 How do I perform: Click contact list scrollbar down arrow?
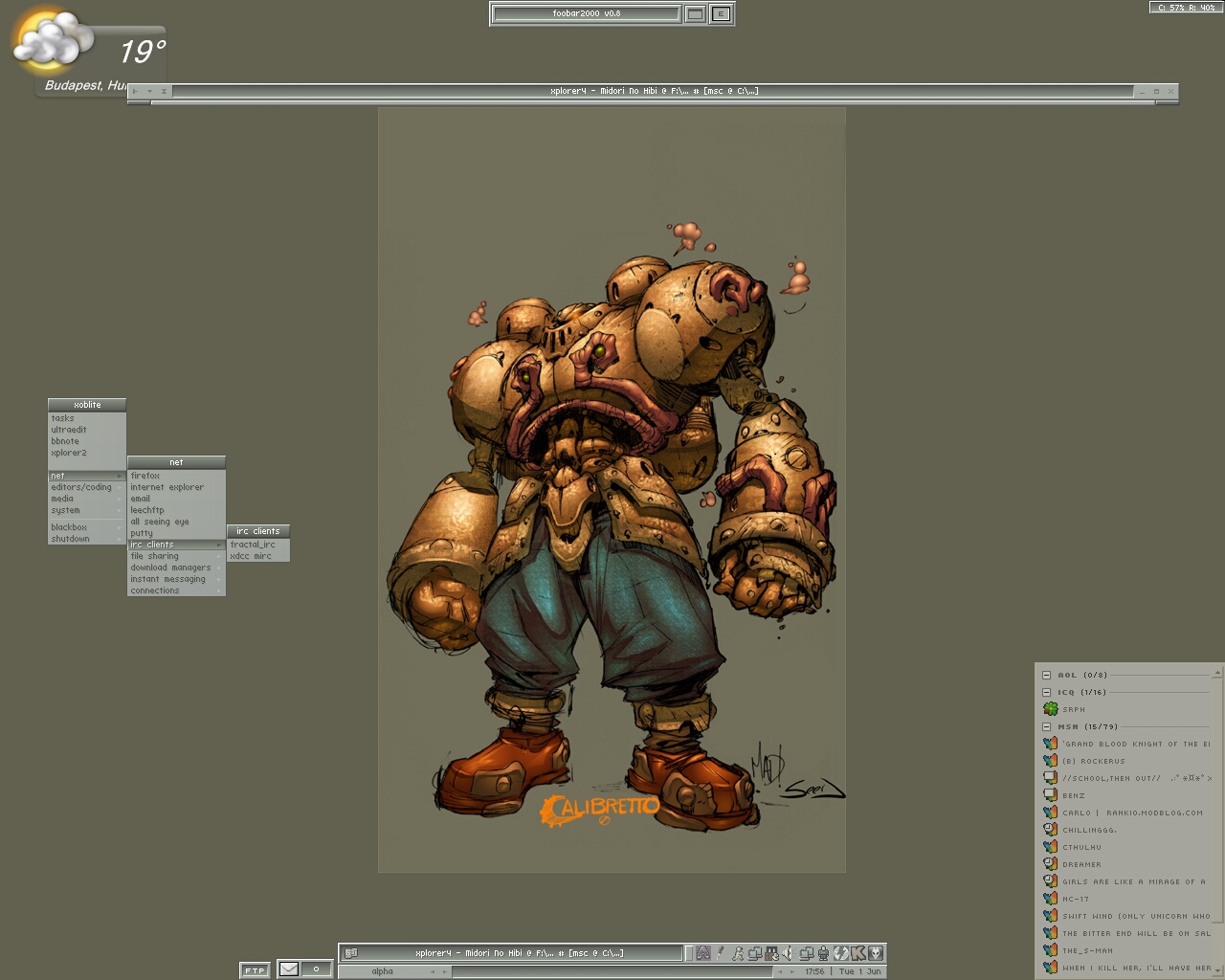(1217, 970)
